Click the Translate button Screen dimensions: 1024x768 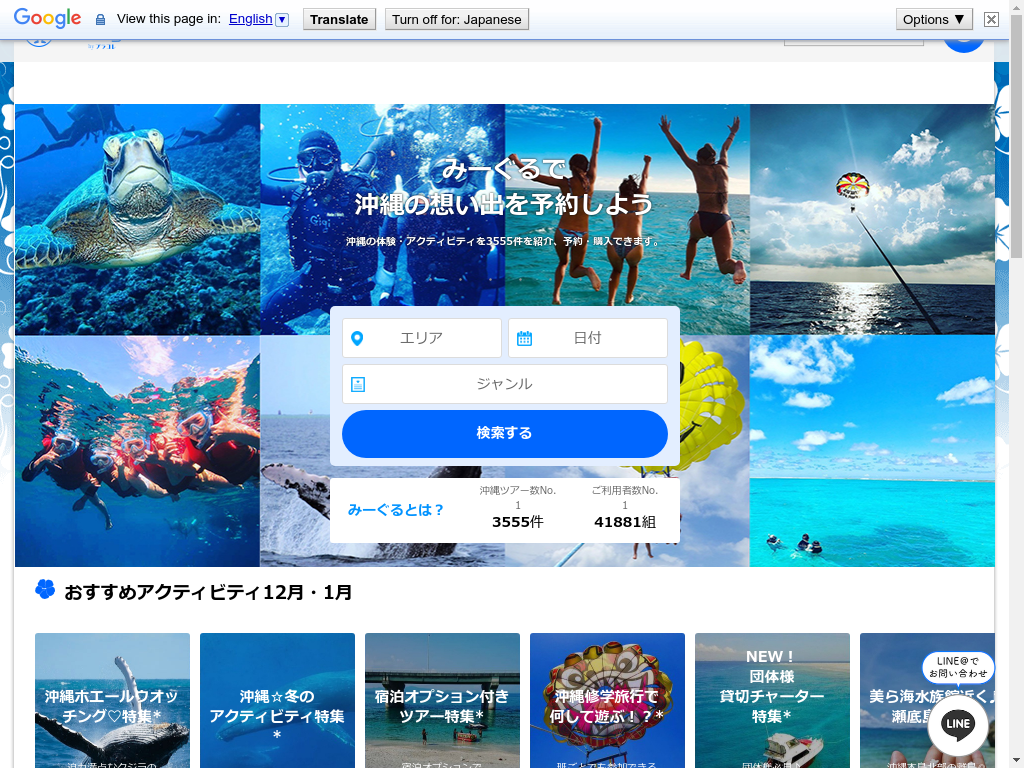pos(339,20)
